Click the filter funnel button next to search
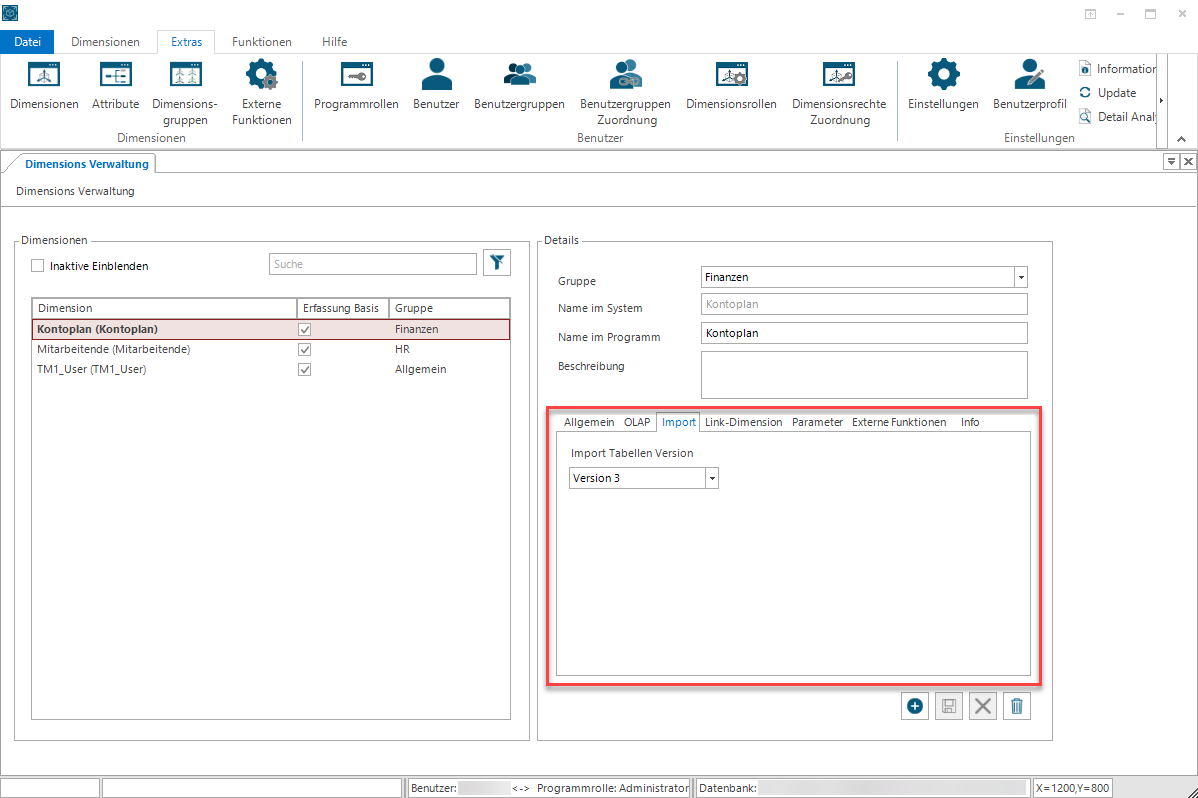The image size is (1198, 798). (x=497, y=263)
